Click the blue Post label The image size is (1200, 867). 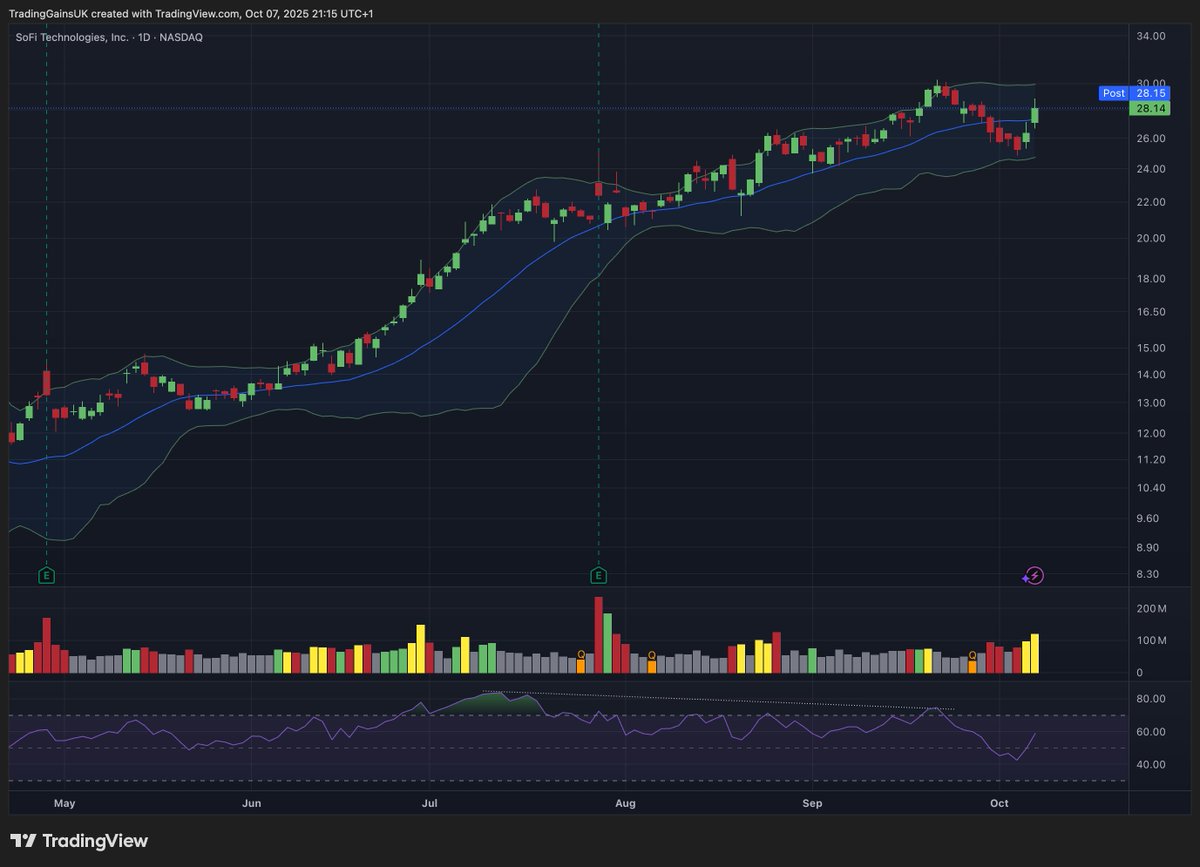click(1113, 93)
